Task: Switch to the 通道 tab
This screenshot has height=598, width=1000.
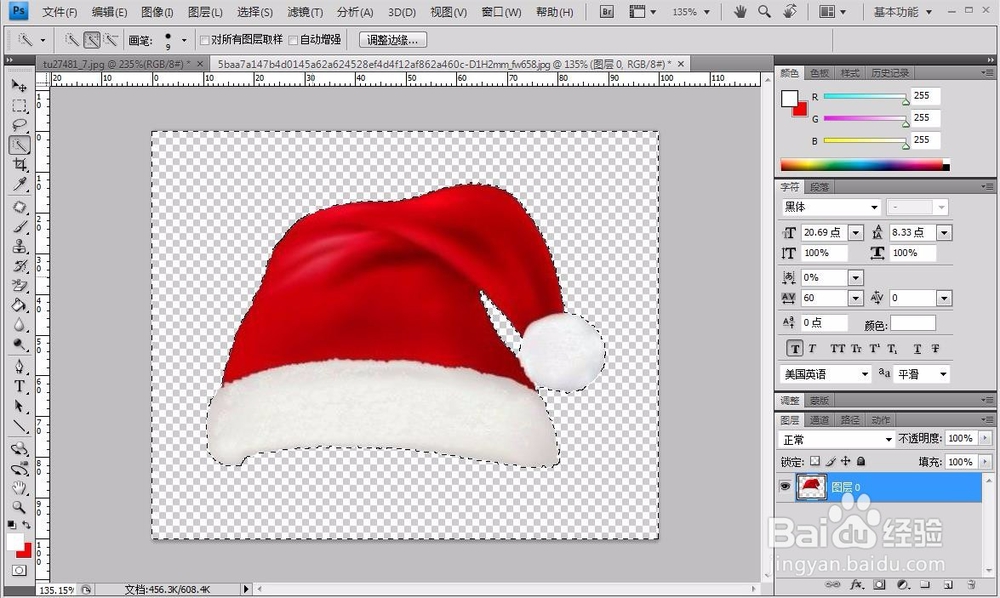Action: pos(819,420)
